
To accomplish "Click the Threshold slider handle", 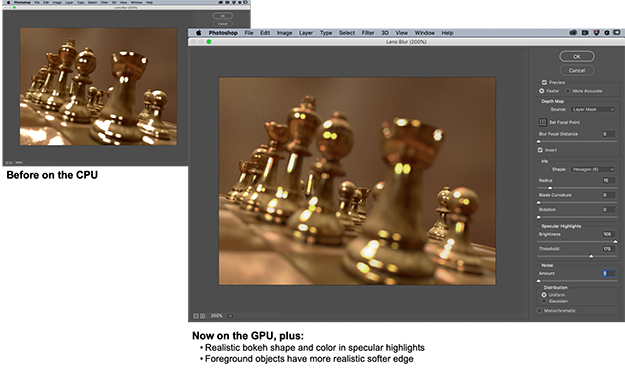I will (x=591, y=256).
